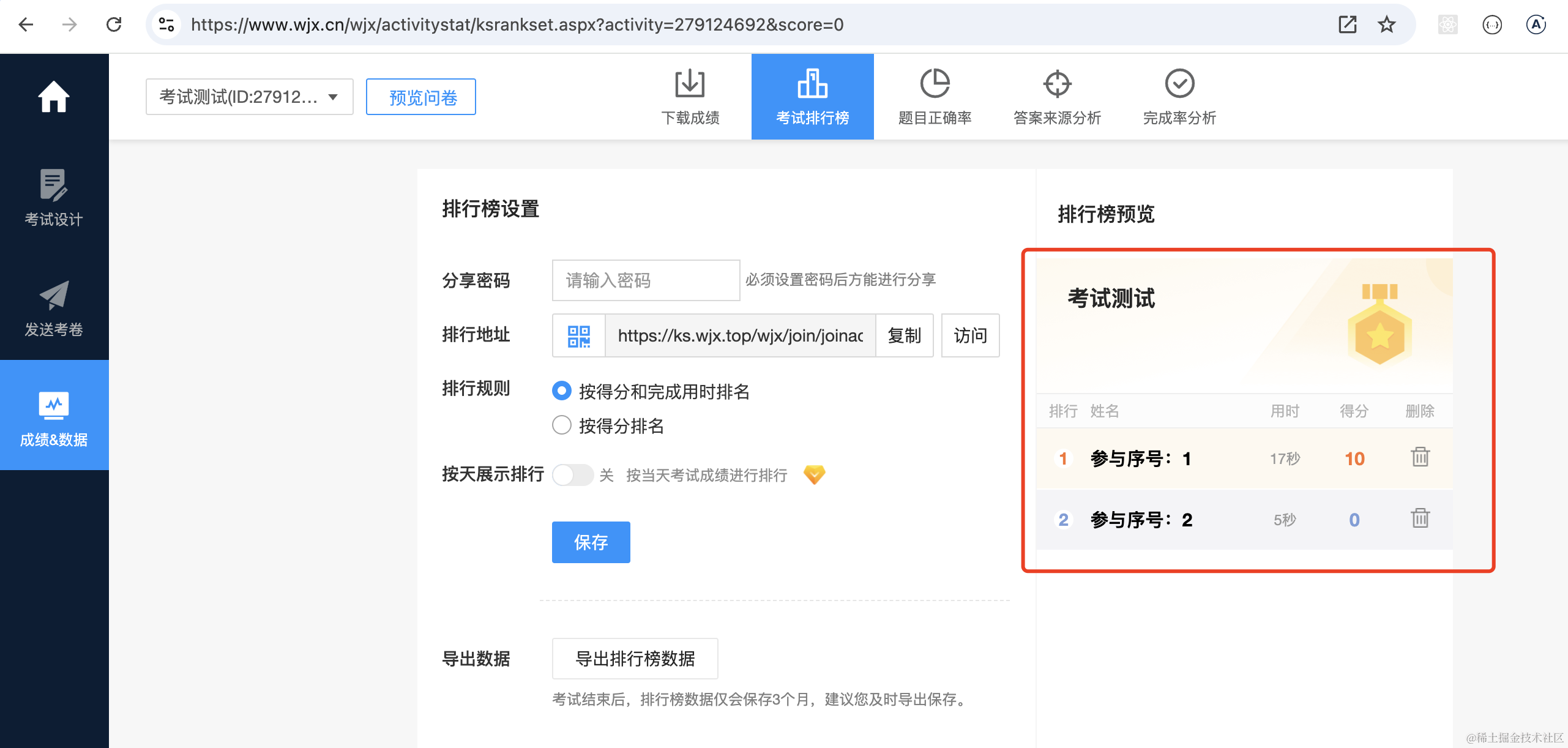Delete rank 1 entry with trash icon
Image resolution: width=1568 pixels, height=748 pixels.
tap(1420, 457)
